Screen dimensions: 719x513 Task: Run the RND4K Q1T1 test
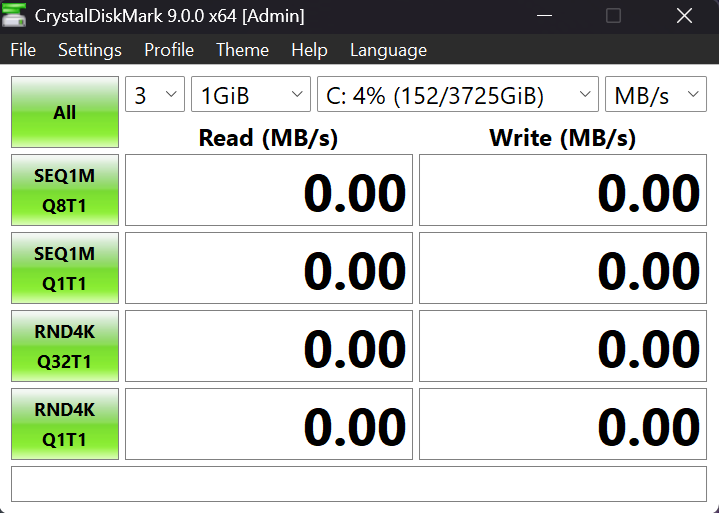click(x=65, y=424)
